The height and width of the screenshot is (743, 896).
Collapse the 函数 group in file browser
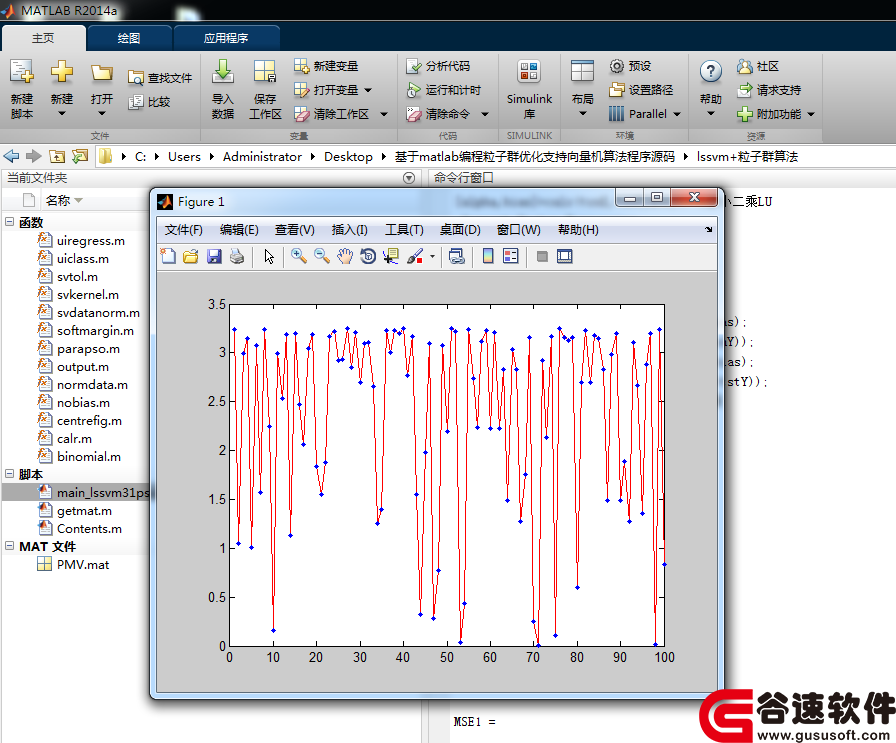click(10, 221)
